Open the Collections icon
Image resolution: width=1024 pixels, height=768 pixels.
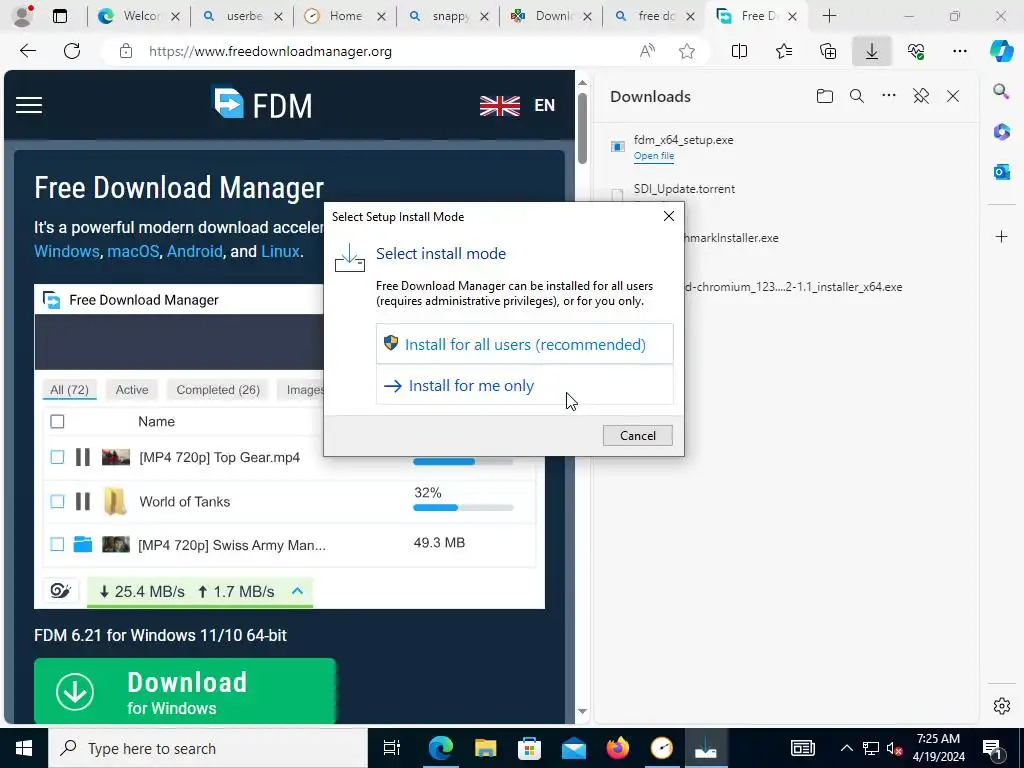[827, 51]
